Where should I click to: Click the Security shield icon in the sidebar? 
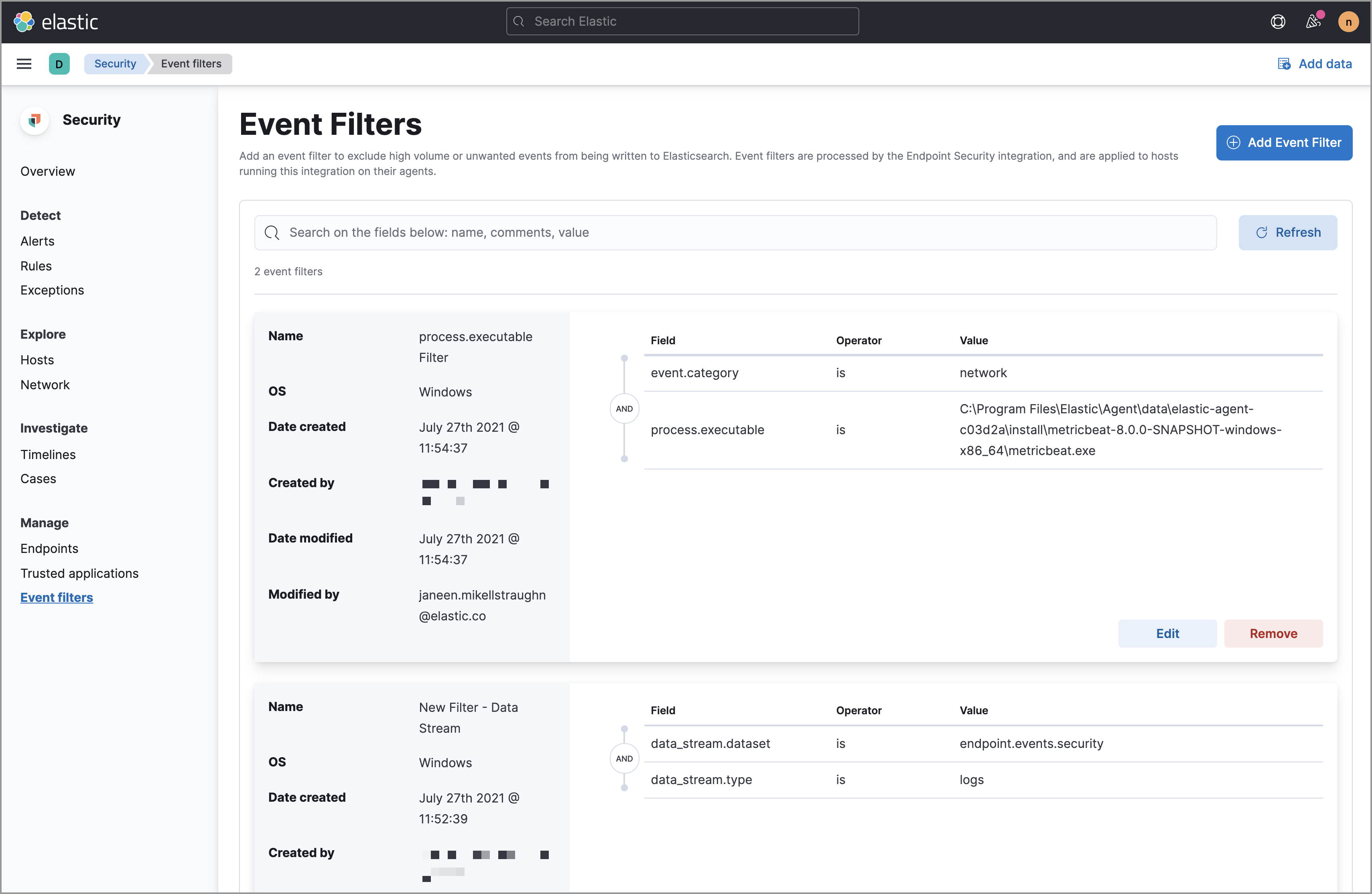(34, 120)
